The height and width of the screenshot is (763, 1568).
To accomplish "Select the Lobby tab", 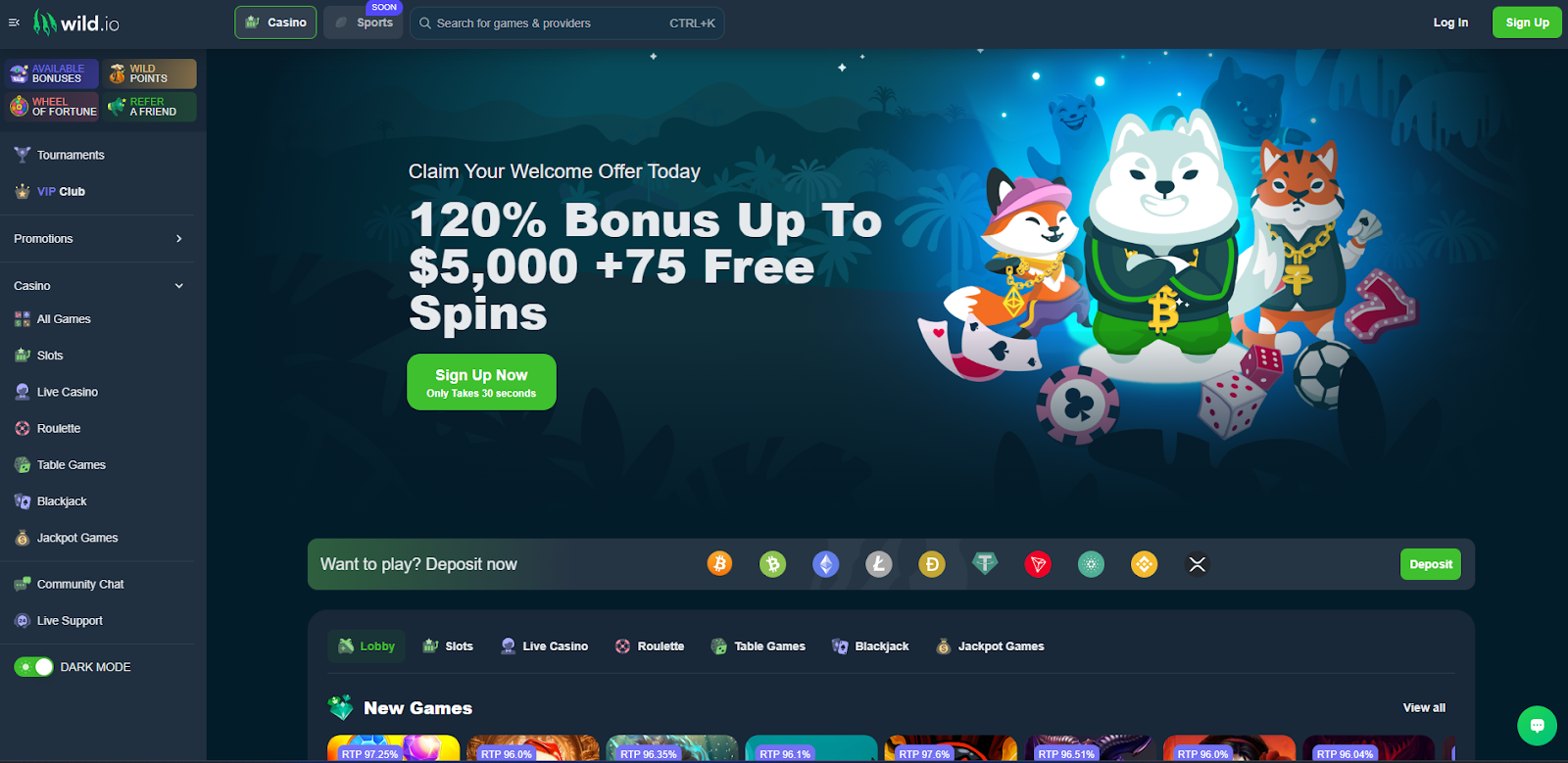I will (367, 646).
